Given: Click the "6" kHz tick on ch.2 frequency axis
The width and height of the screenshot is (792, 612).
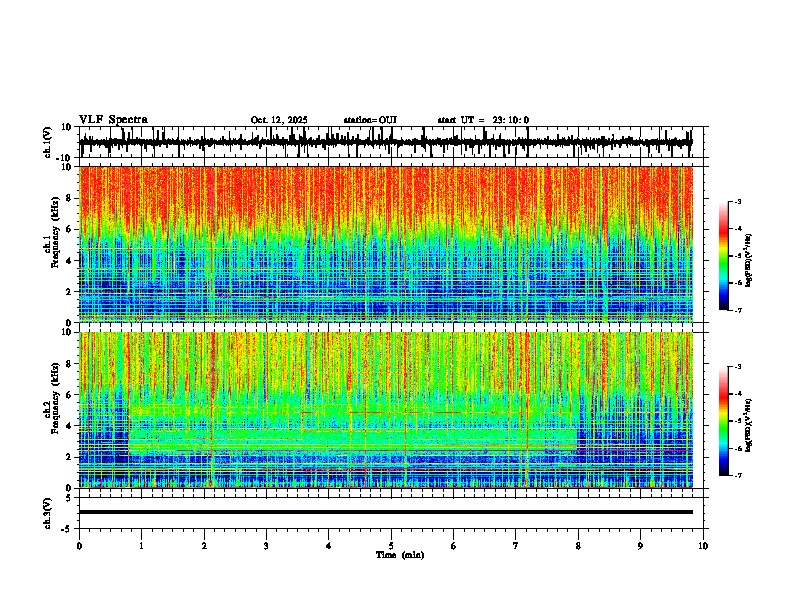Looking at the screenshot, I should point(70,394).
